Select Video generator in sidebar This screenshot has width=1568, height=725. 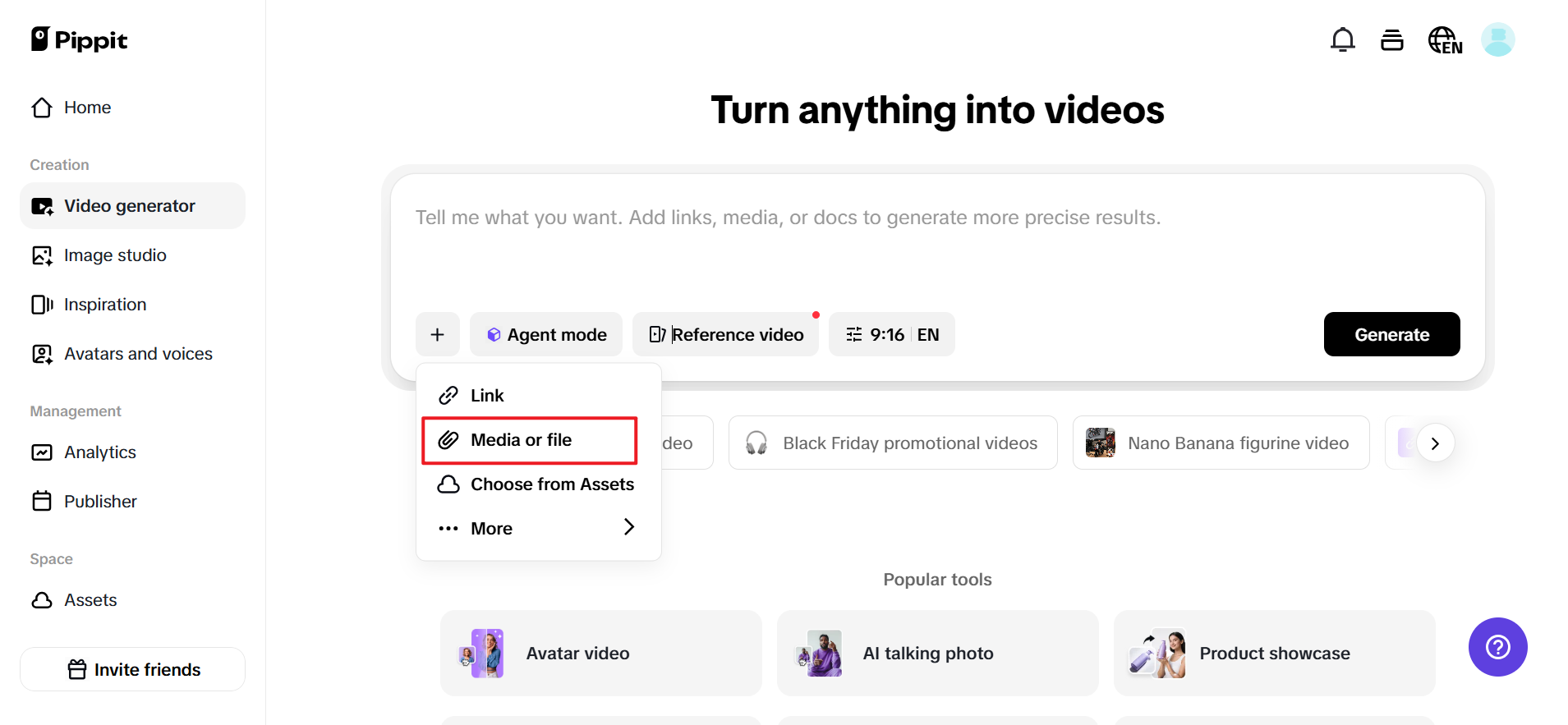coord(132,206)
